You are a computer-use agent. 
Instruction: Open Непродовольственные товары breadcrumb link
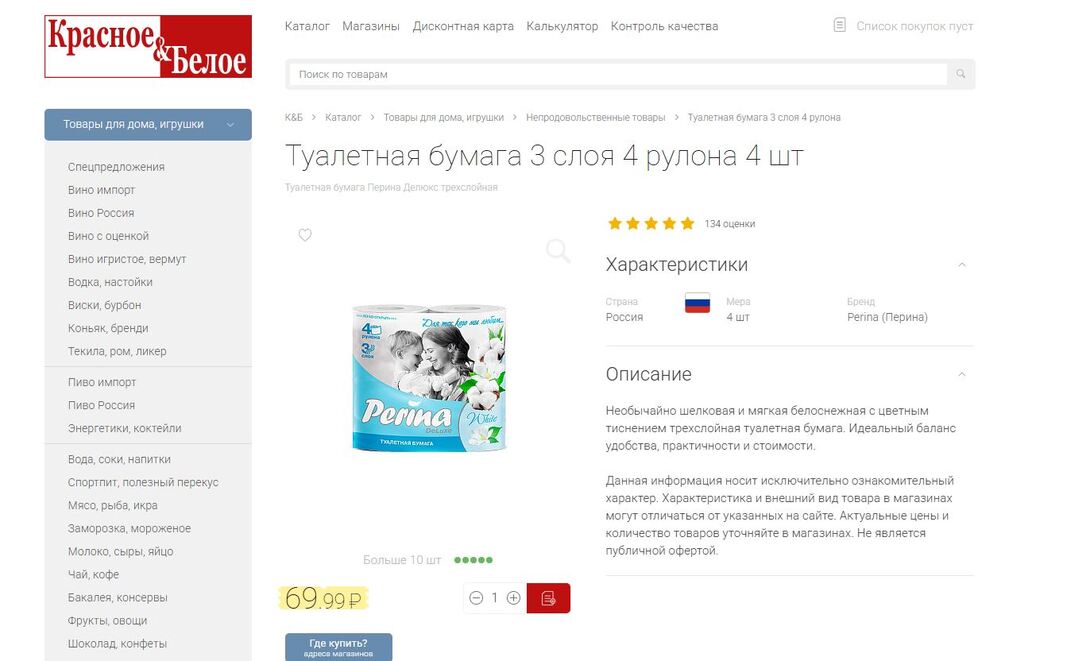coord(596,117)
